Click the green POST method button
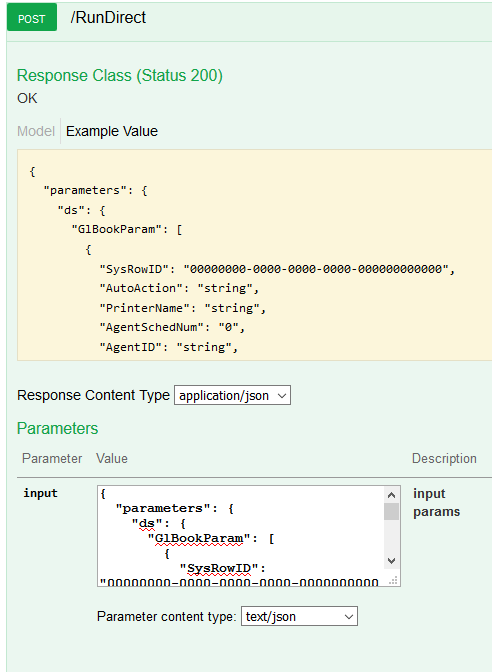Viewport: 492px width, 672px height. click(32, 17)
